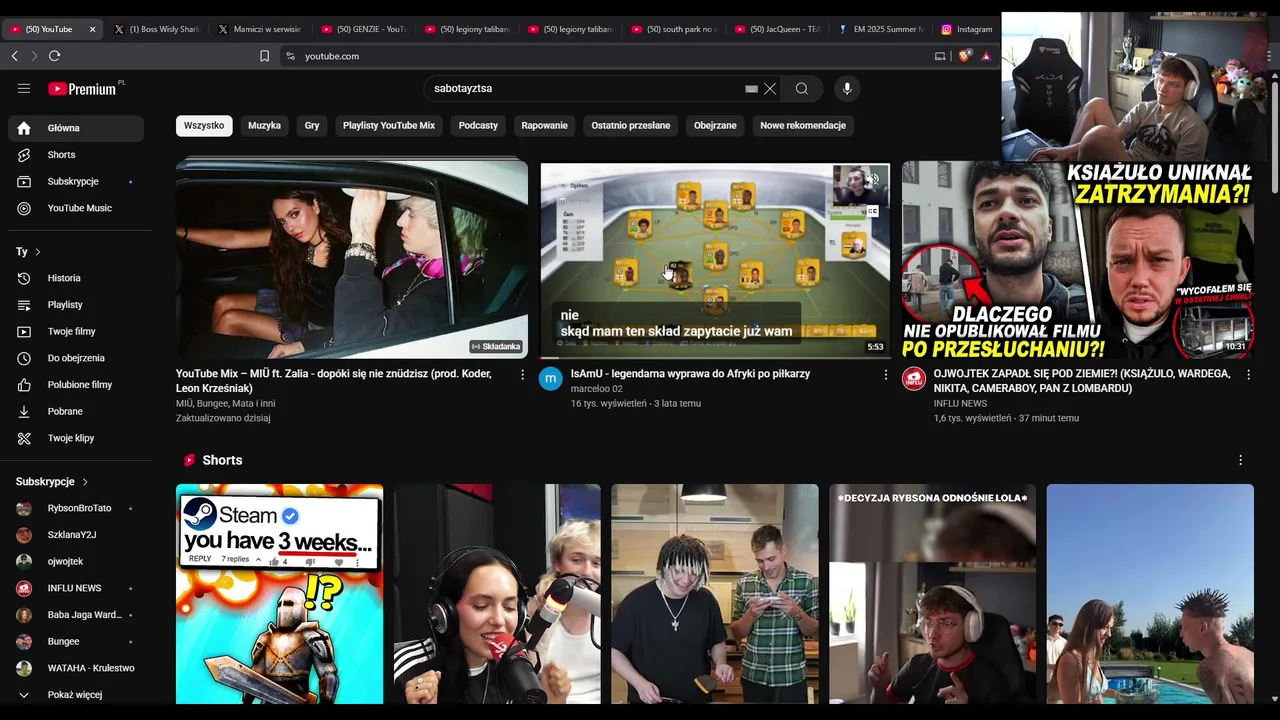Open the Steam 'you have 3 weeks' short
Screen dimensions: 1280x720
click(279, 594)
